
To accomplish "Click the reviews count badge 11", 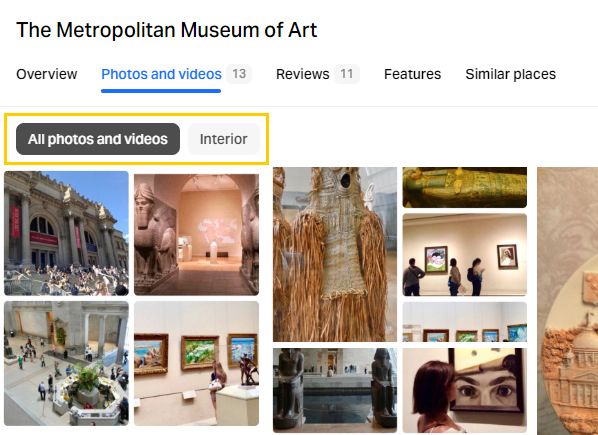I will point(347,74).
